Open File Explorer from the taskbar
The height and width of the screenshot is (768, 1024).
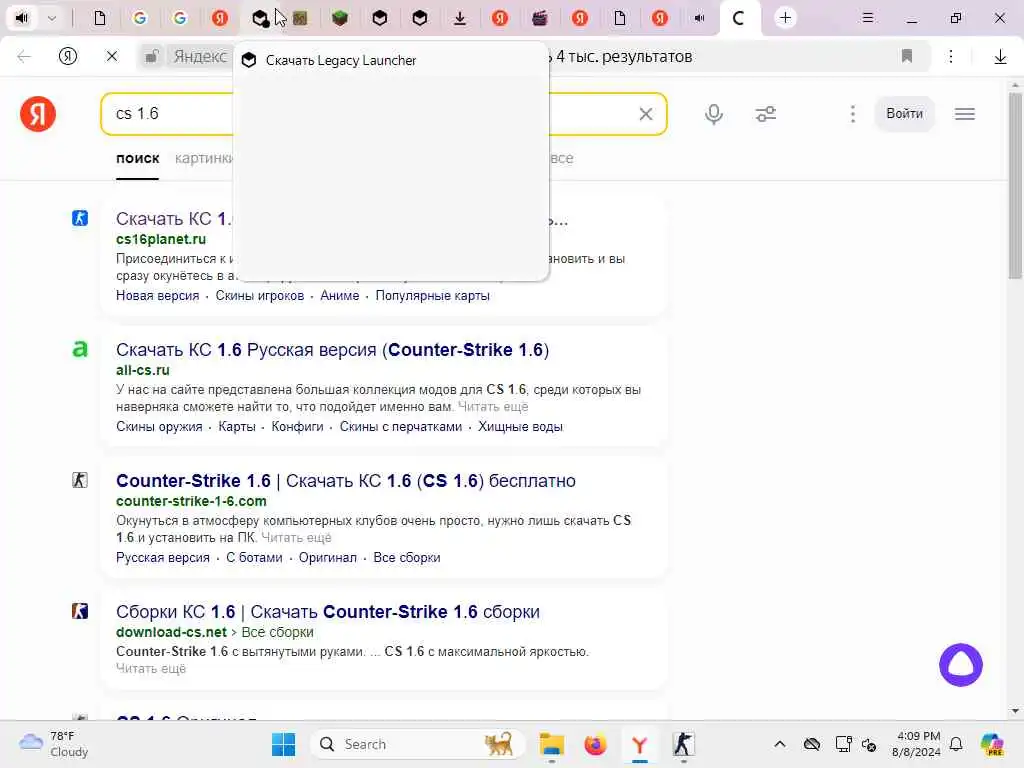click(x=552, y=744)
